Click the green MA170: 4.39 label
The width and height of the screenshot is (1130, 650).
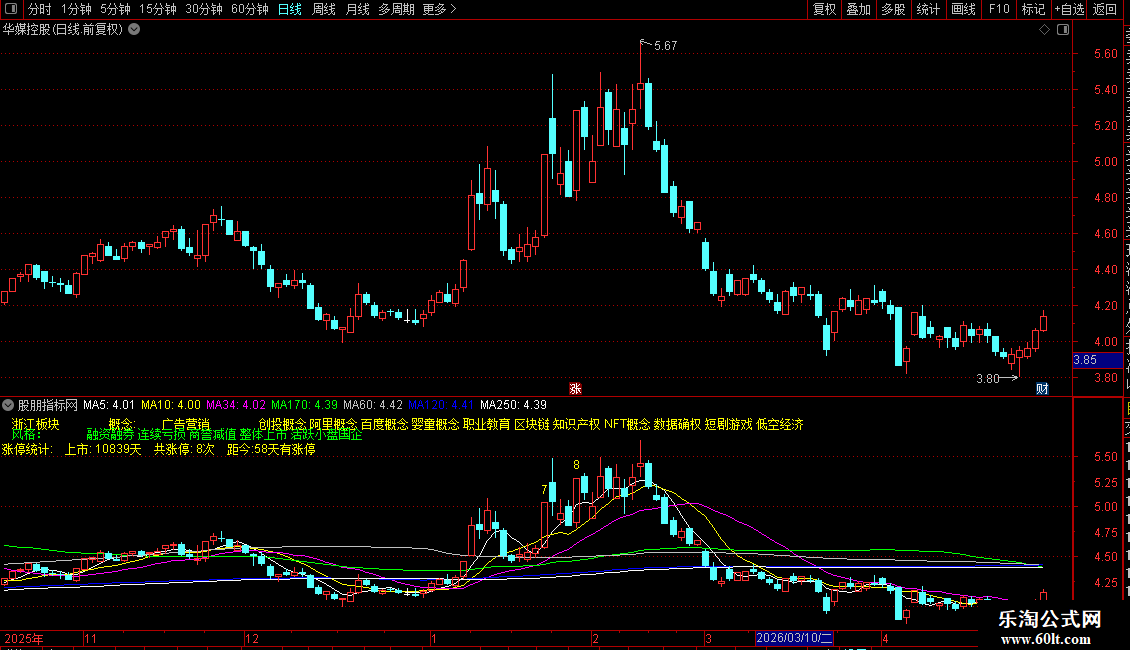(x=304, y=405)
